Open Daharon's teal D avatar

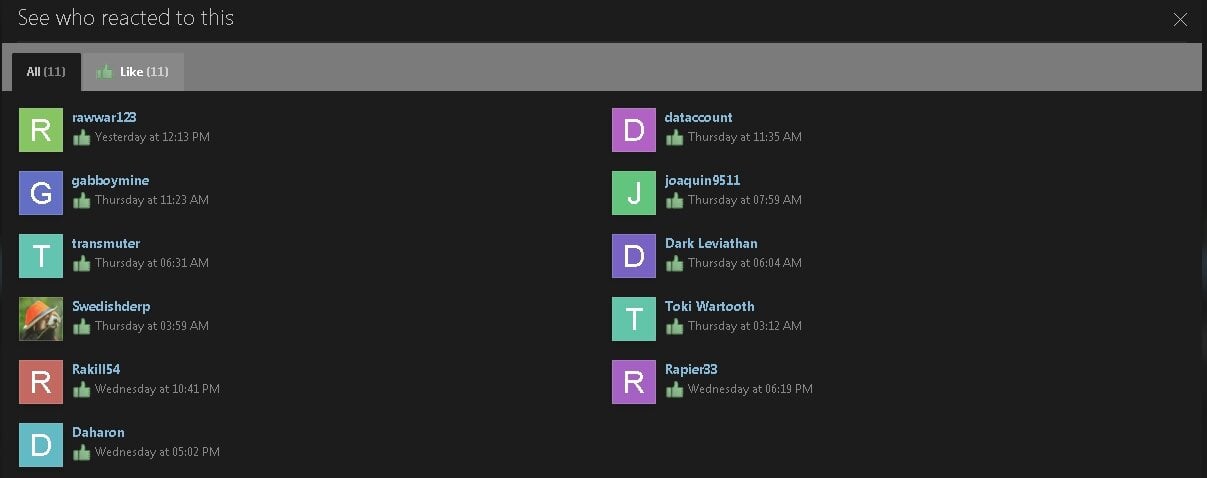point(41,445)
